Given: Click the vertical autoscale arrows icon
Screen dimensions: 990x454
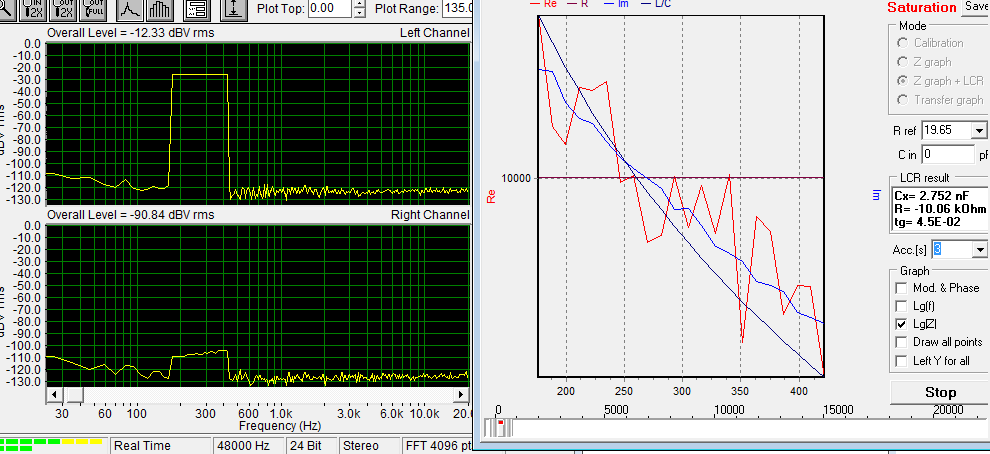Looking at the screenshot, I should pyautogui.click(x=234, y=9).
